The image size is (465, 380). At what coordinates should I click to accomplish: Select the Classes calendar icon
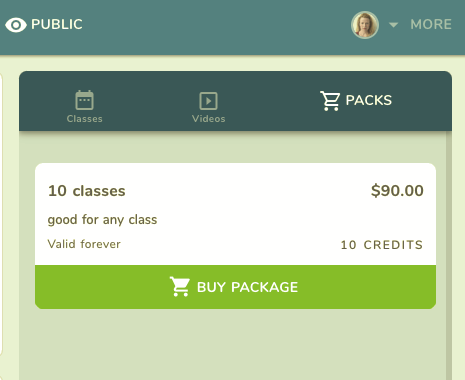tap(84, 100)
